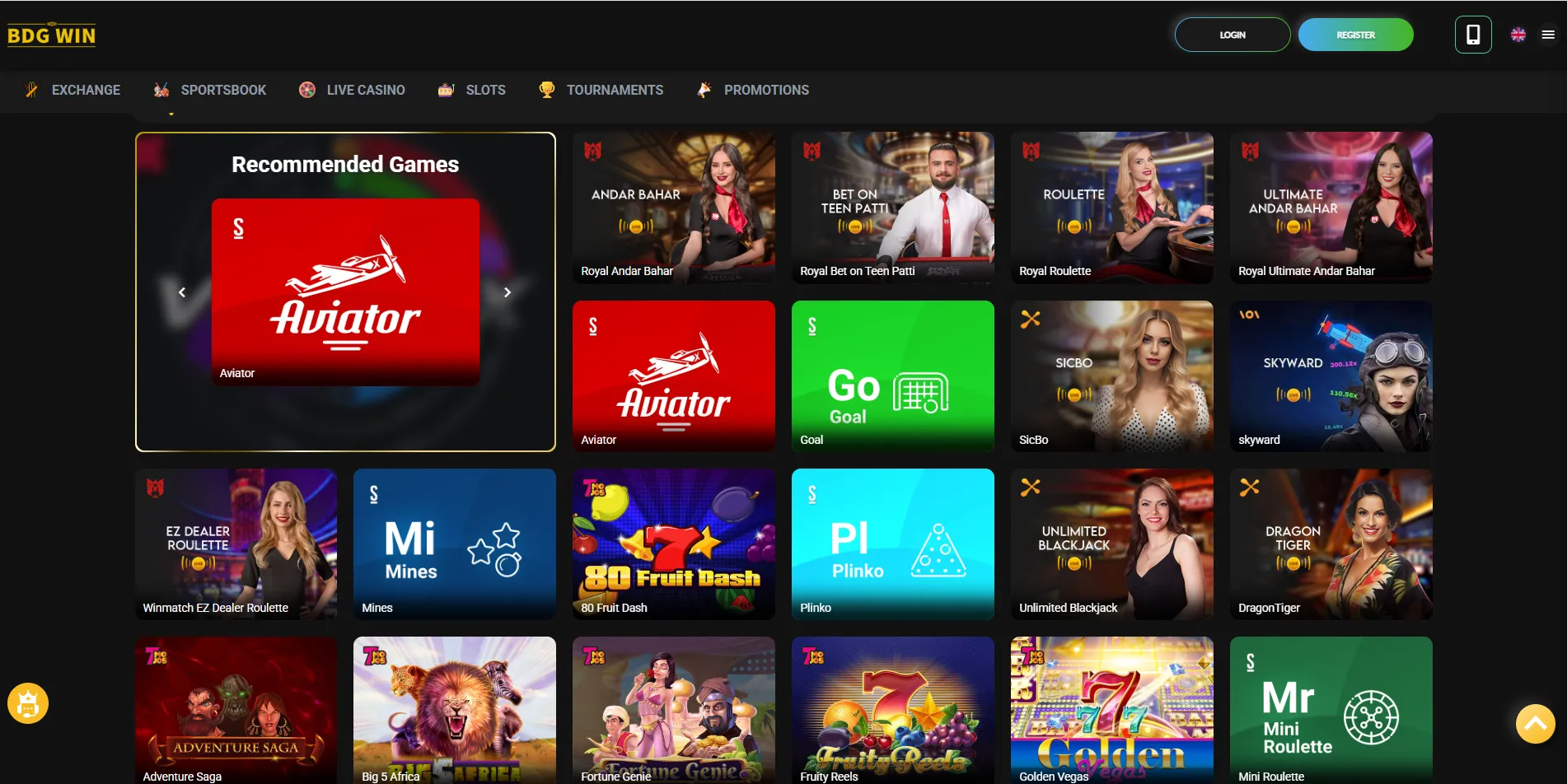Image resolution: width=1567 pixels, height=784 pixels.
Task: Open Unlimited Blackjack table
Action: point(1112,544)
